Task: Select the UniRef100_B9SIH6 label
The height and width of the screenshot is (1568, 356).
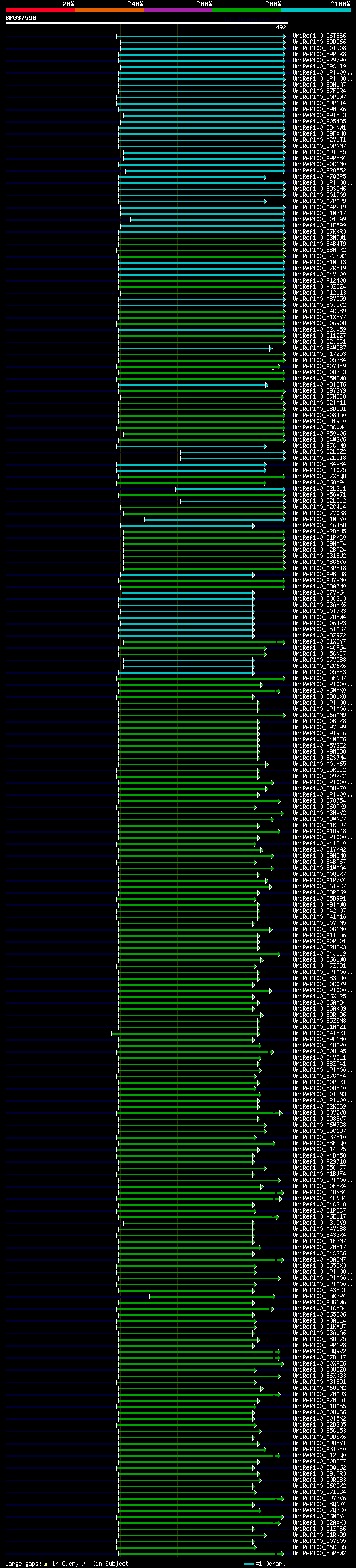Action: (x=319, y=189)
